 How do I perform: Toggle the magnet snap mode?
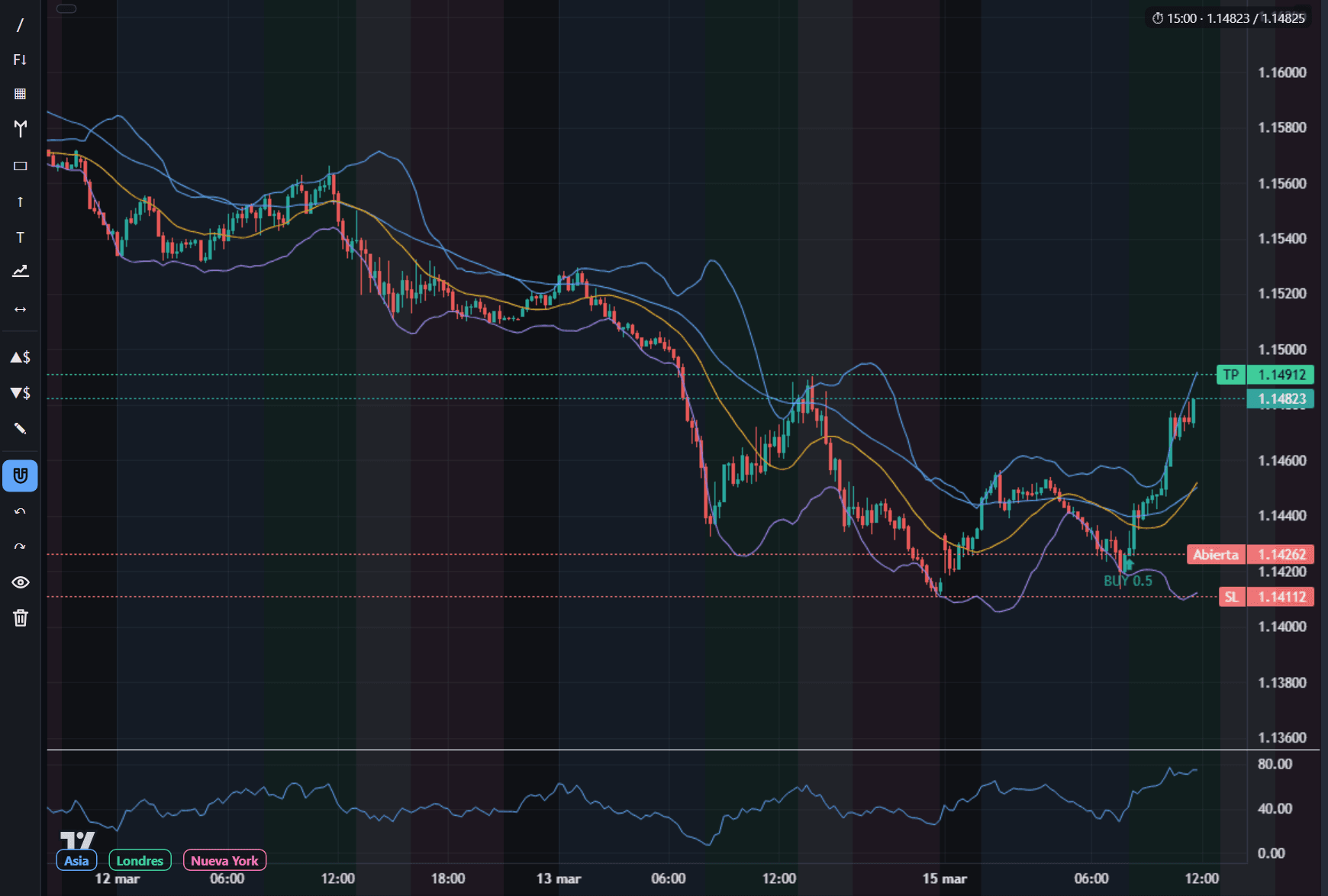coord(20,475)
